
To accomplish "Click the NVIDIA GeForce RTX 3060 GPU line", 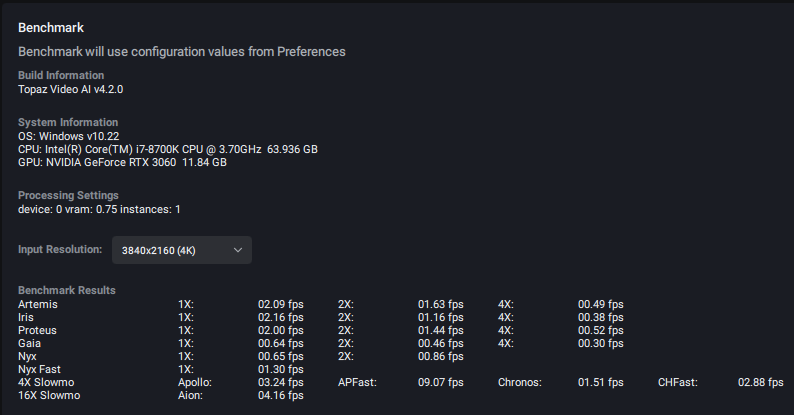I will click(122, 162).
